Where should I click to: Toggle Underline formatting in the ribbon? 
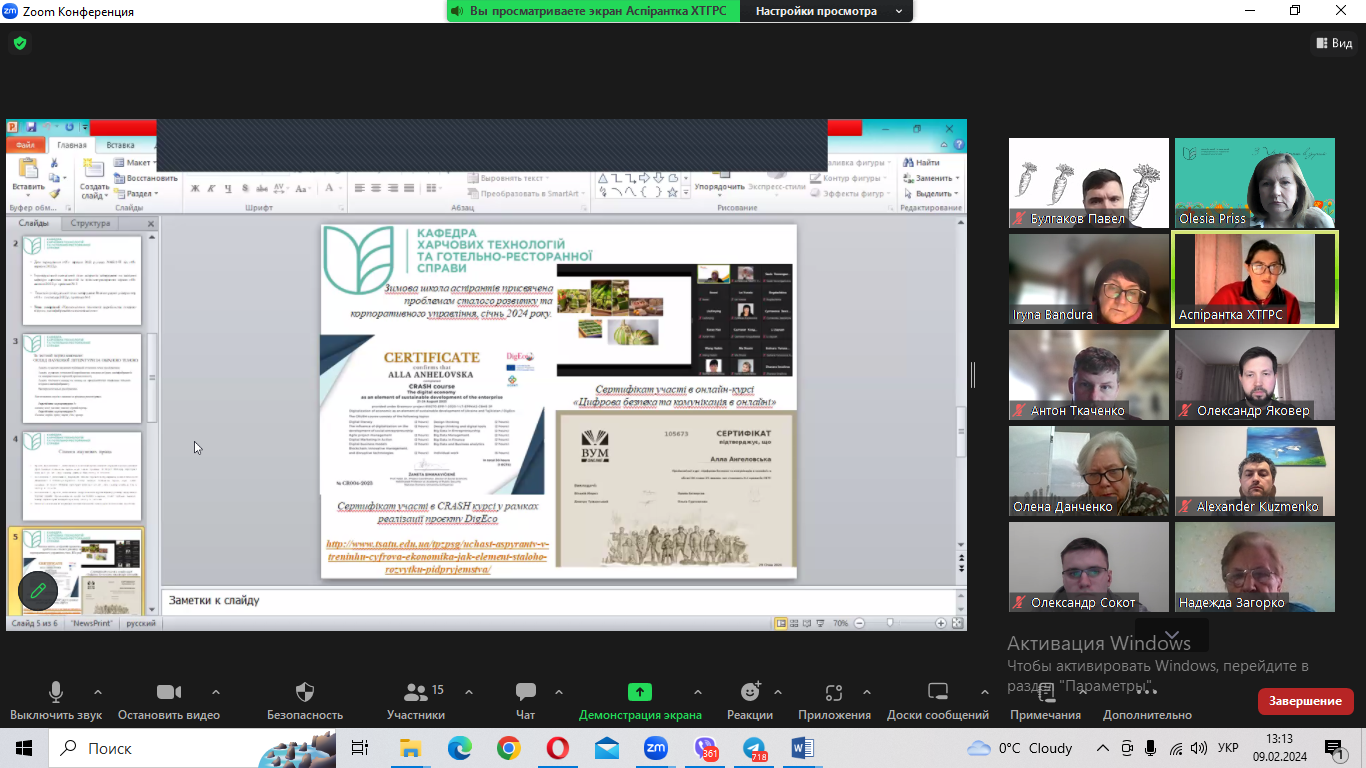pos(229,189)
